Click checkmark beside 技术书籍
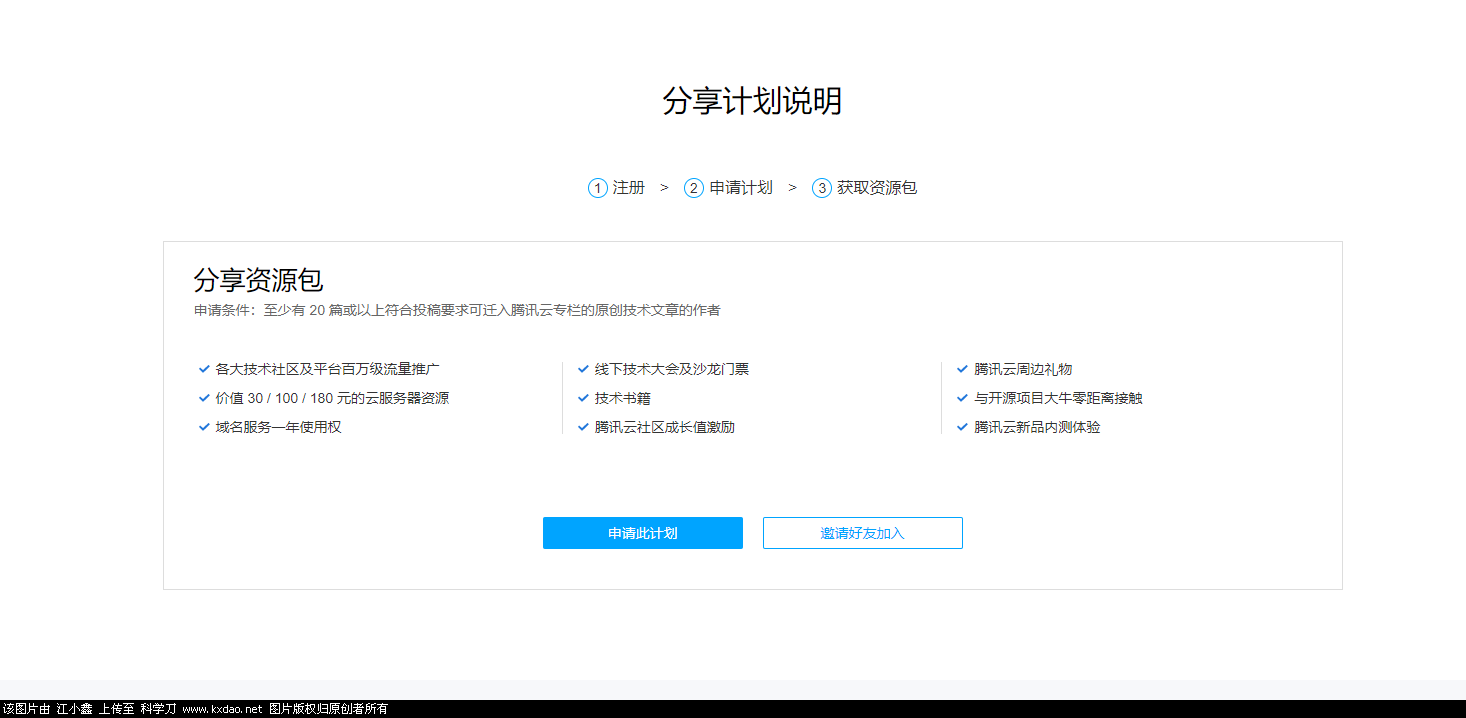This screenshot has height=718, width=1466. pyautogui.click(x=583, y=398)
